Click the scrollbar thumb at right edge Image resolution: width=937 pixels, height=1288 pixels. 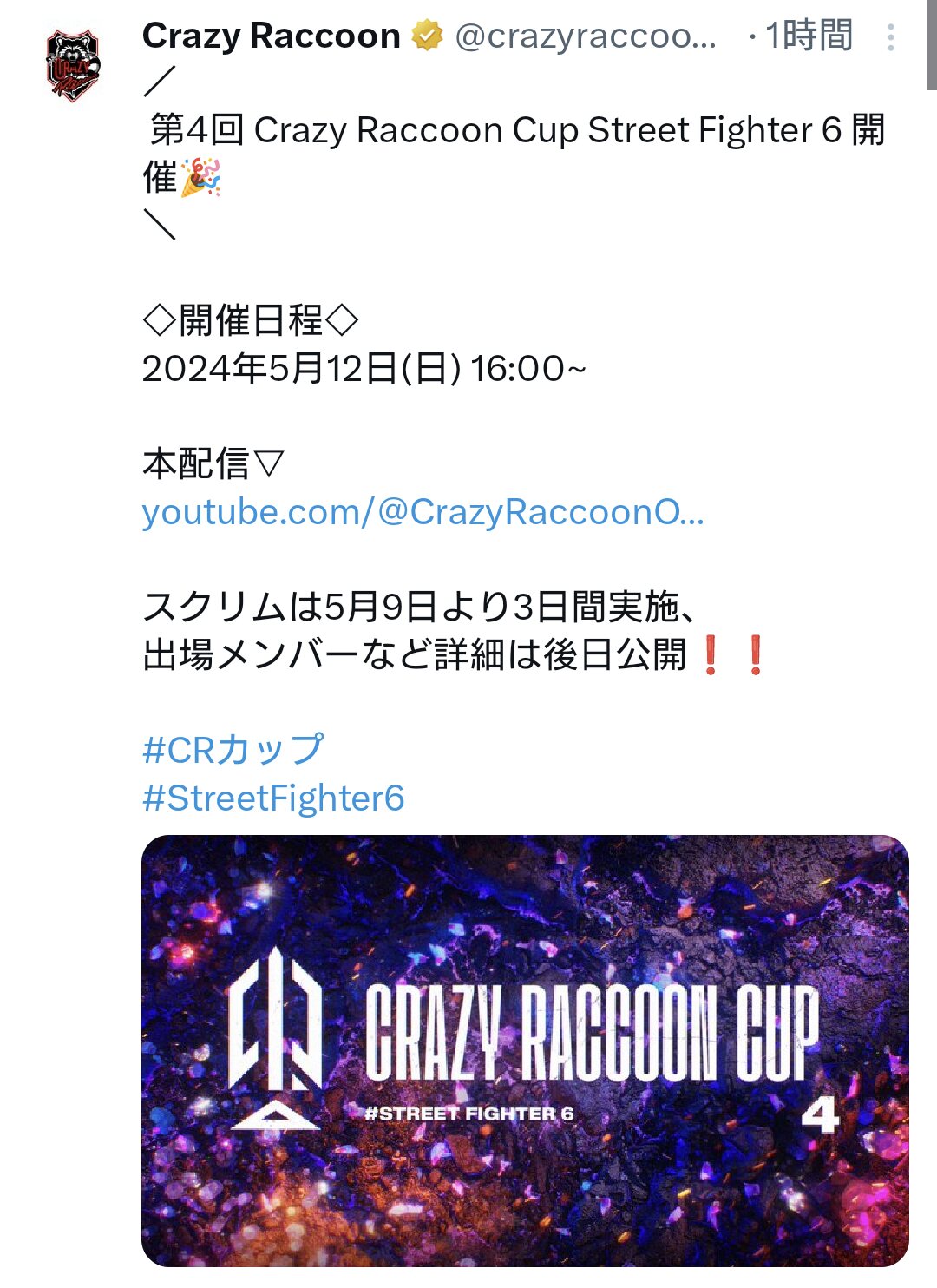[x=932, y=45]
